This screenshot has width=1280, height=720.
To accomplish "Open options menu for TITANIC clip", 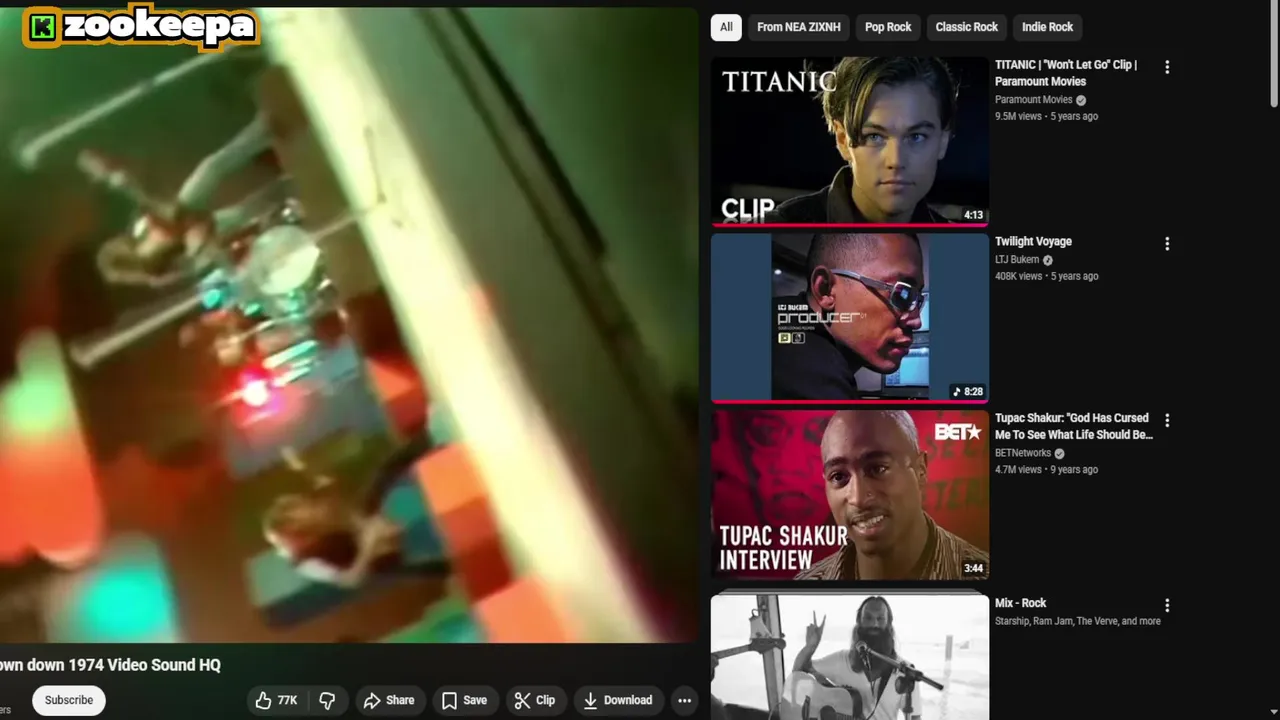I will pos(1167,67).
